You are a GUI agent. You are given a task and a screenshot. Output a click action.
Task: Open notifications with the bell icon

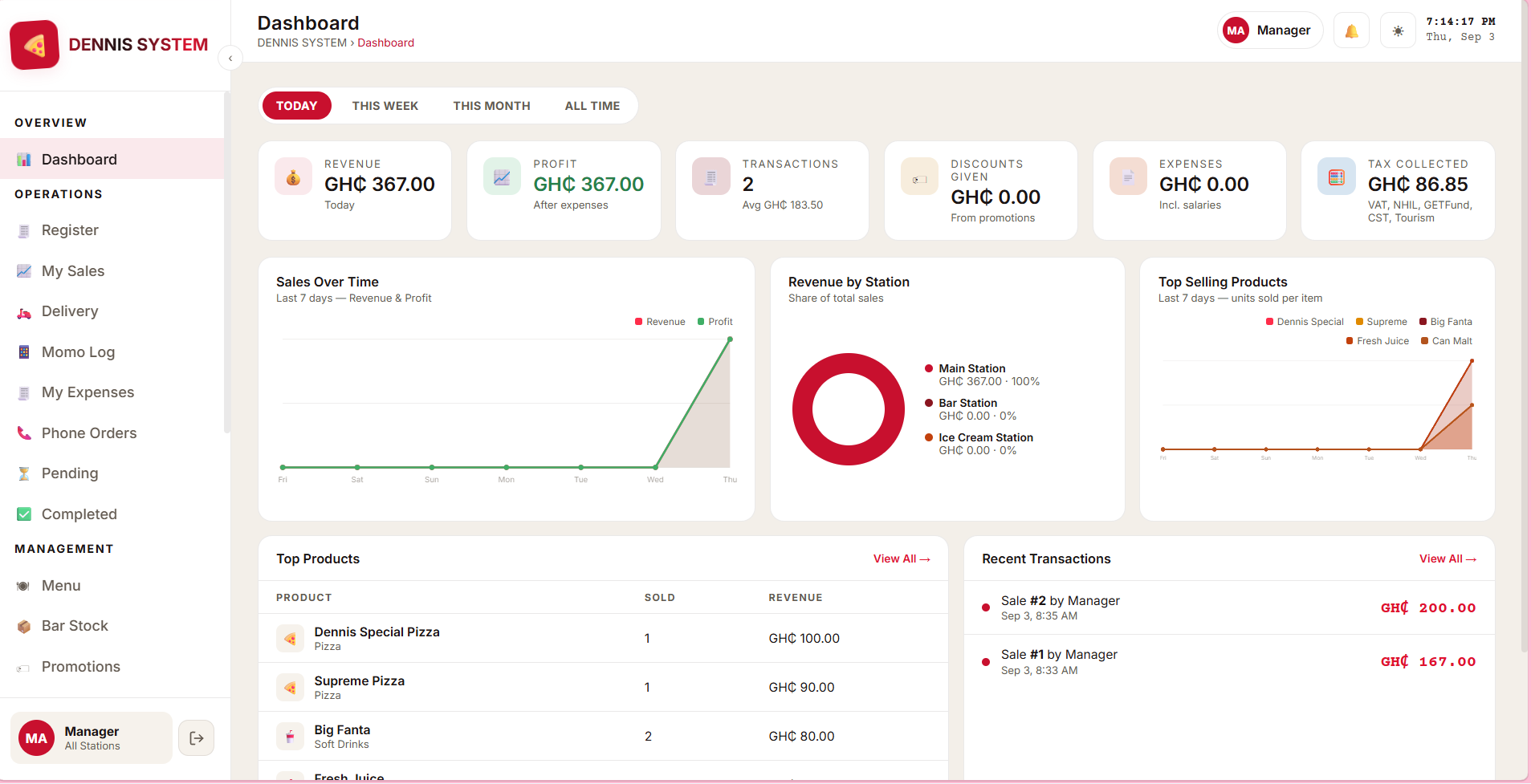click(x=1351, y=30)
